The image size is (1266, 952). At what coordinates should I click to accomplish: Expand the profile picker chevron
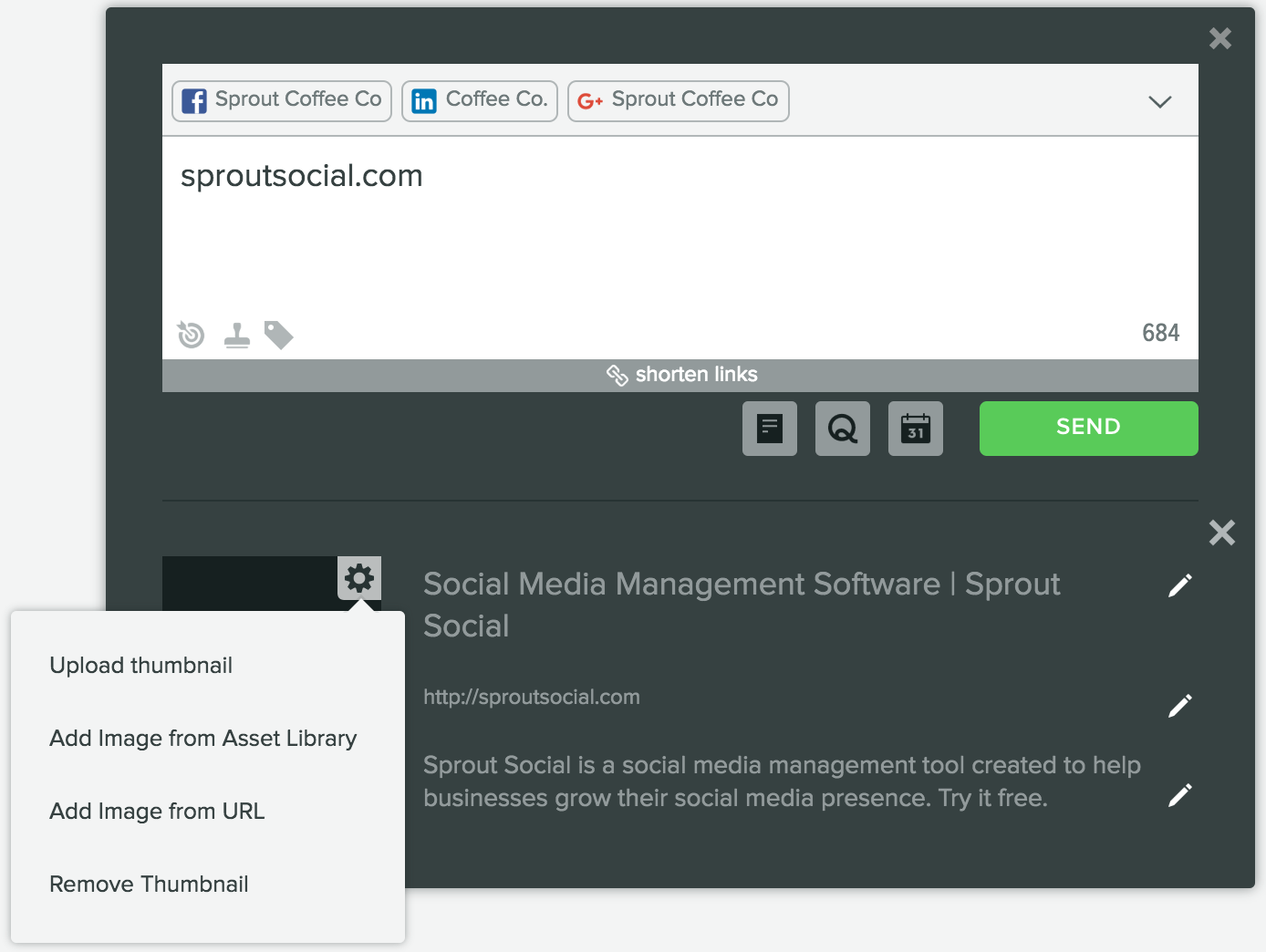[x=1160, y=101]
